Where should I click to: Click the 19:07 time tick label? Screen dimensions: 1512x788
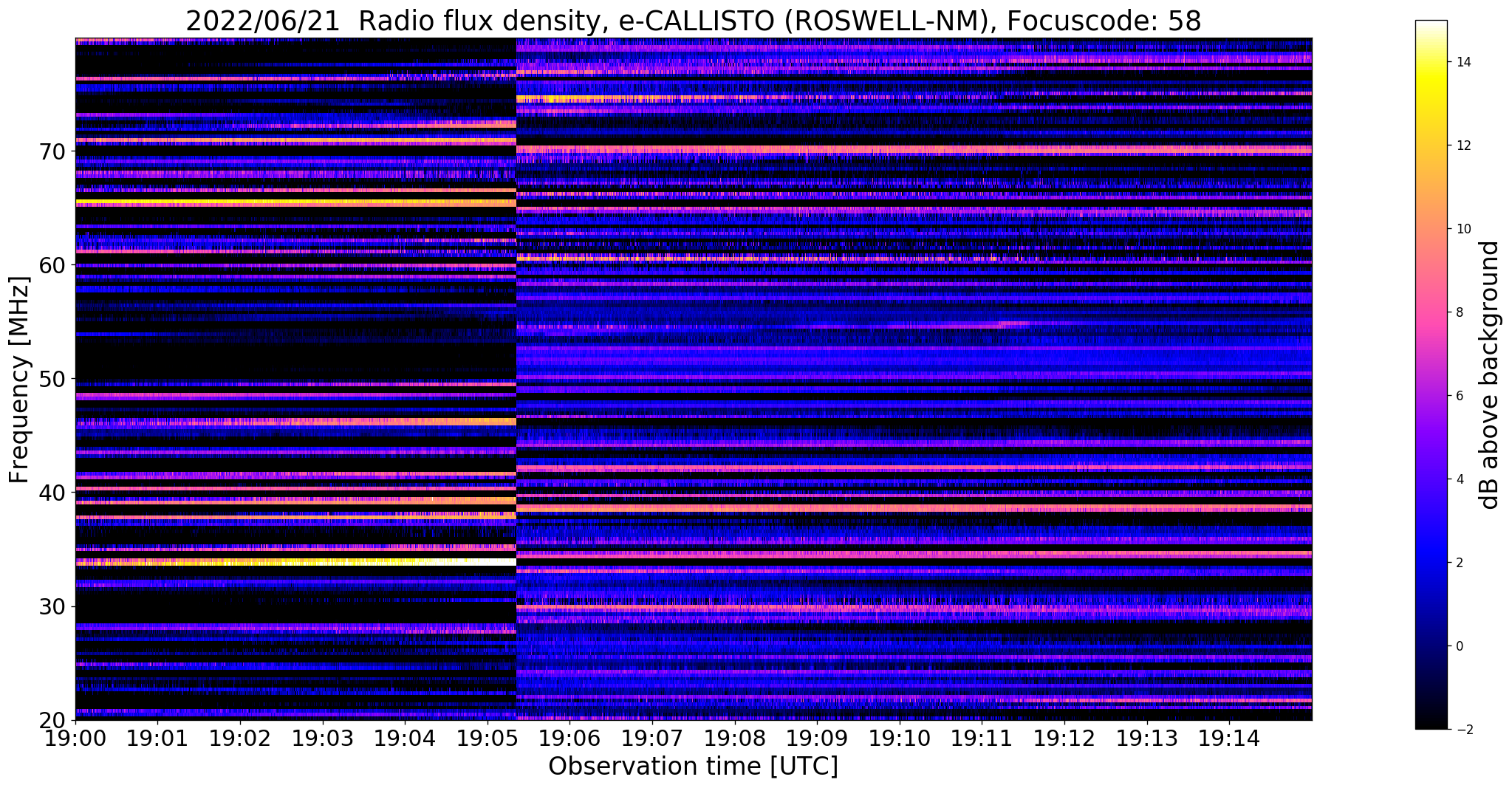pos(652,739)
